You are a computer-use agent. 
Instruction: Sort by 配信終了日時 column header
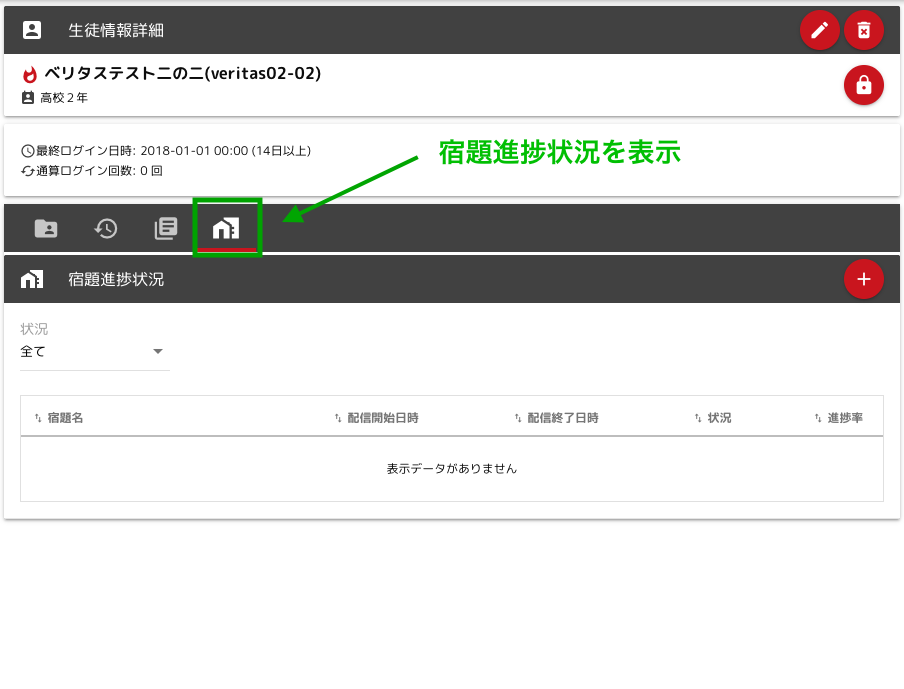[x=562, y=418]
